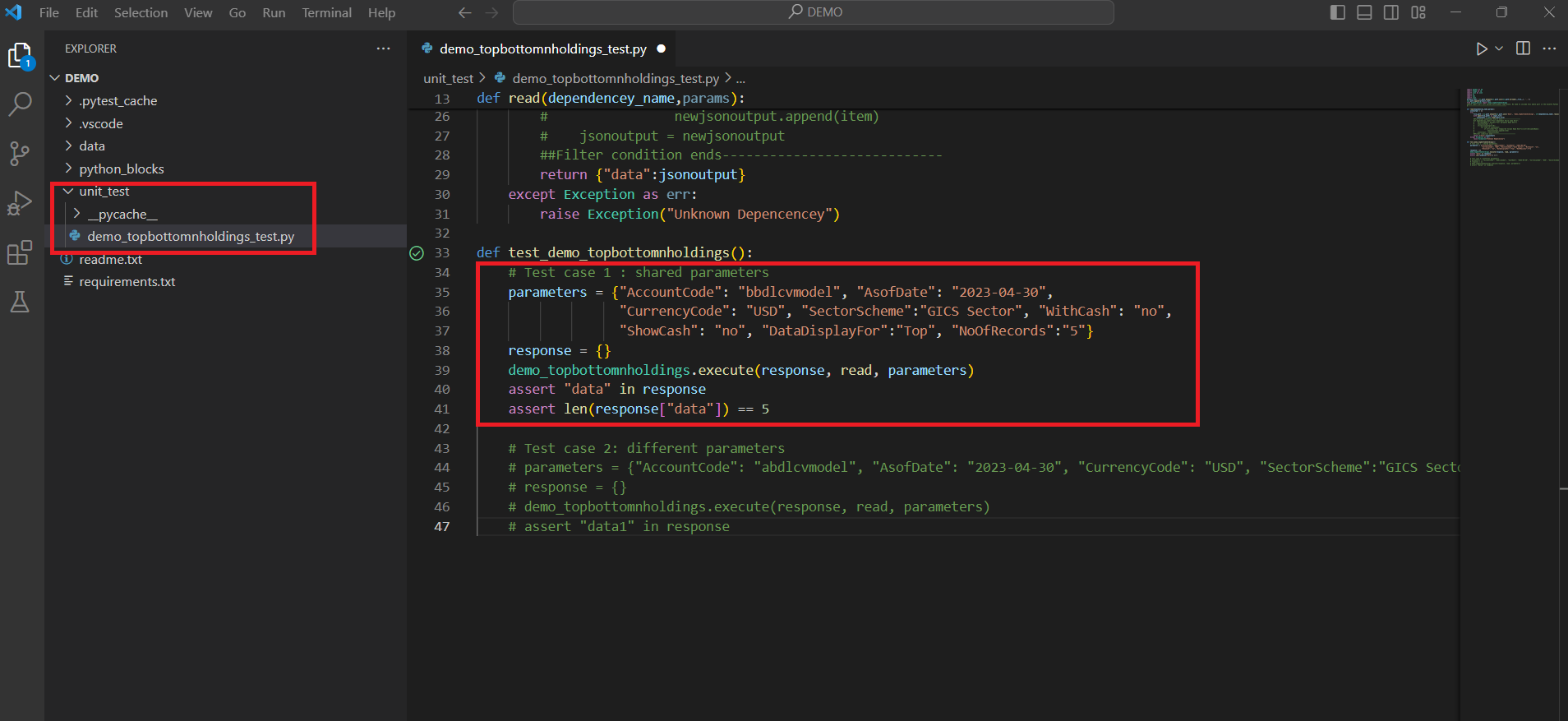
Task: Click passed test checkmark at line 33
Action: click(x=417, y=253)
